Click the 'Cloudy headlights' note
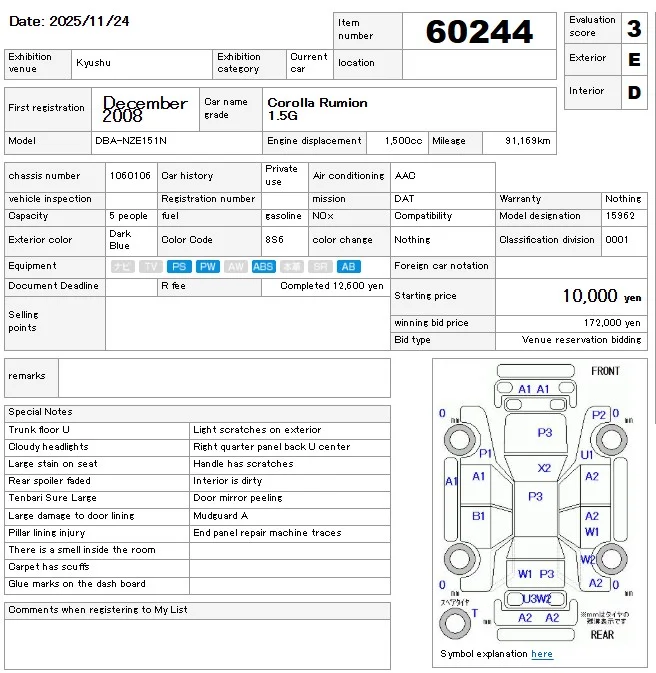This screenshot has height=673, width=656. point(48,447)
